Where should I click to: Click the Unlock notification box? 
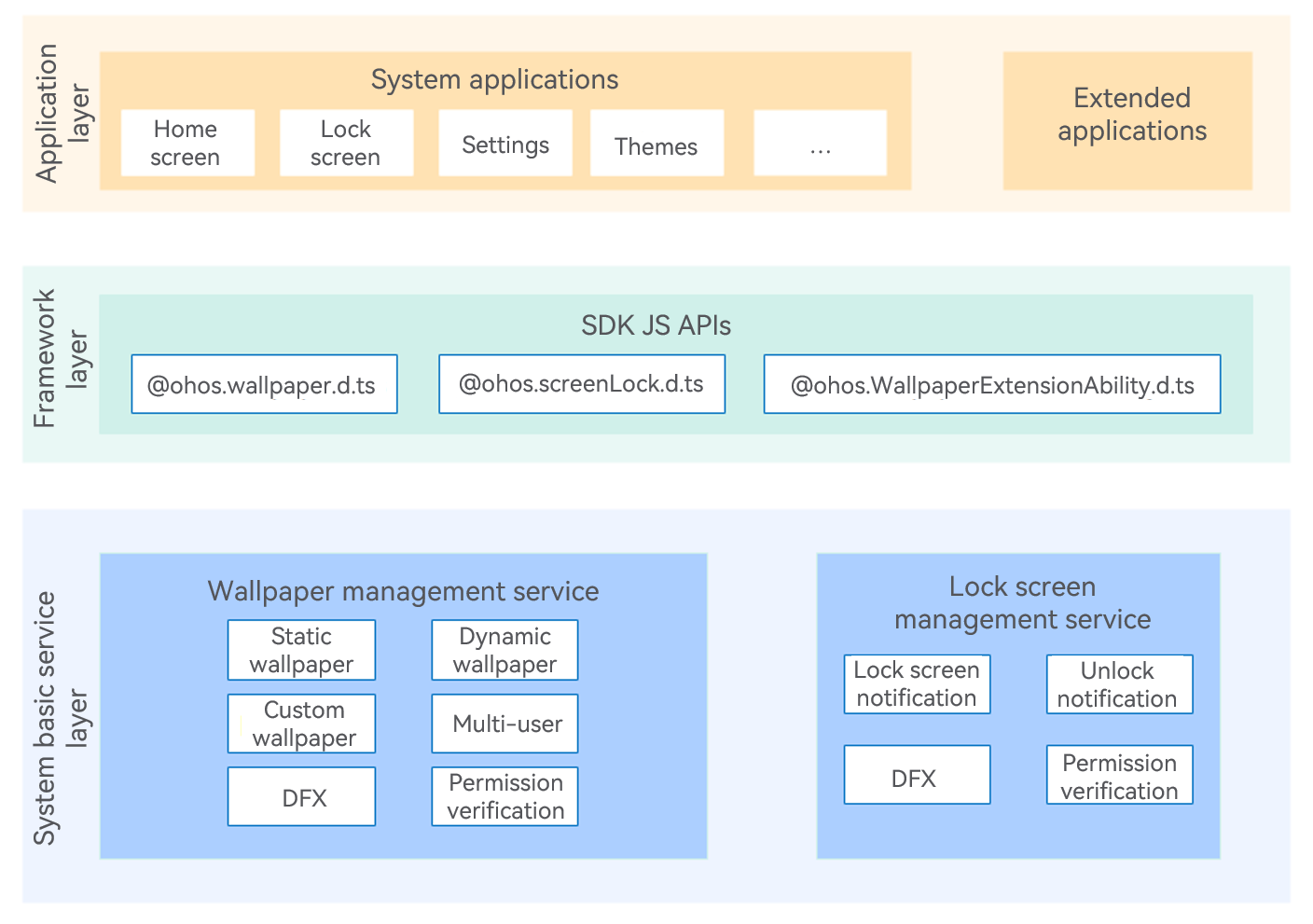(1119, 684)
